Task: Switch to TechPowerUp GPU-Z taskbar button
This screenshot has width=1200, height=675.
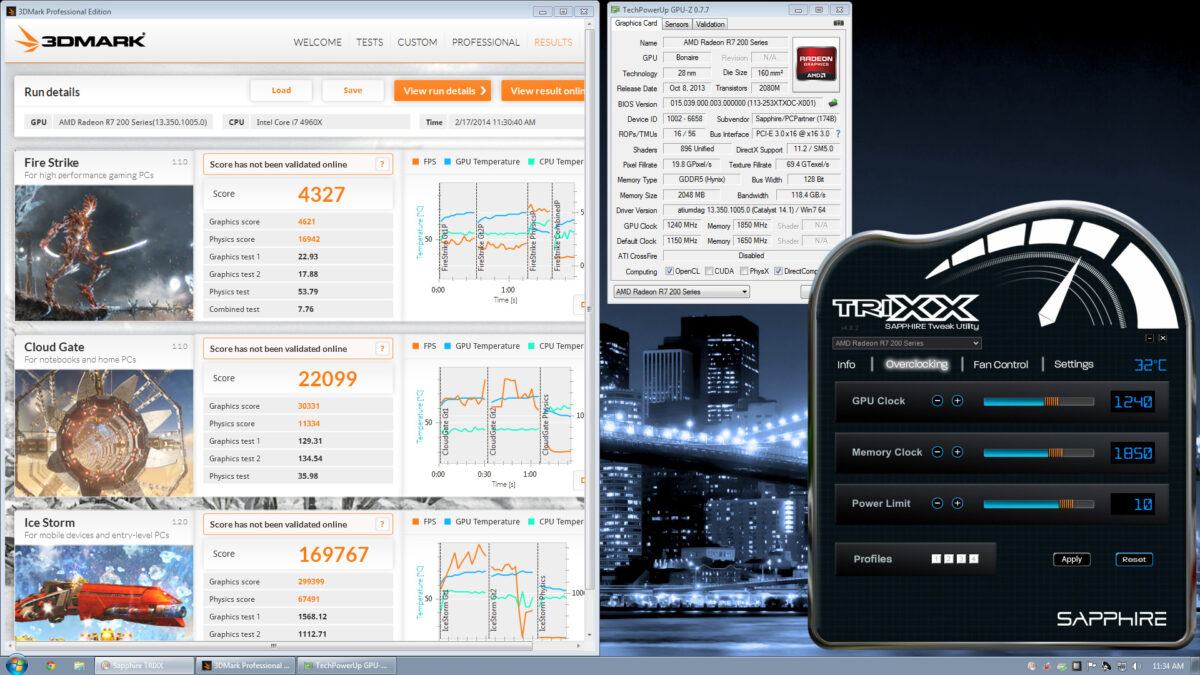Action: point(347,665)
